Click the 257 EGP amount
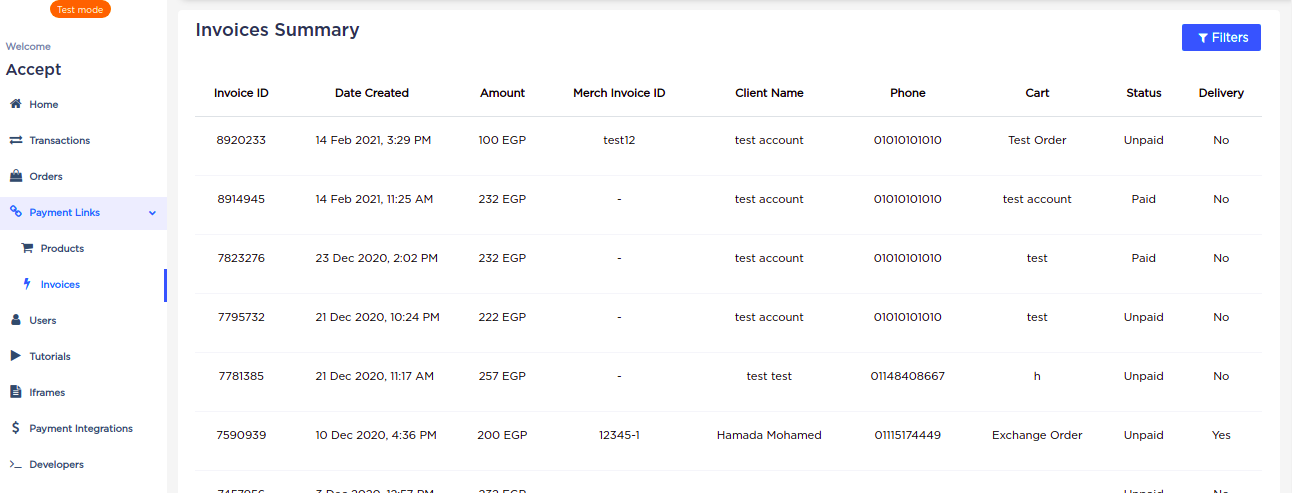 tap(502, 376)
